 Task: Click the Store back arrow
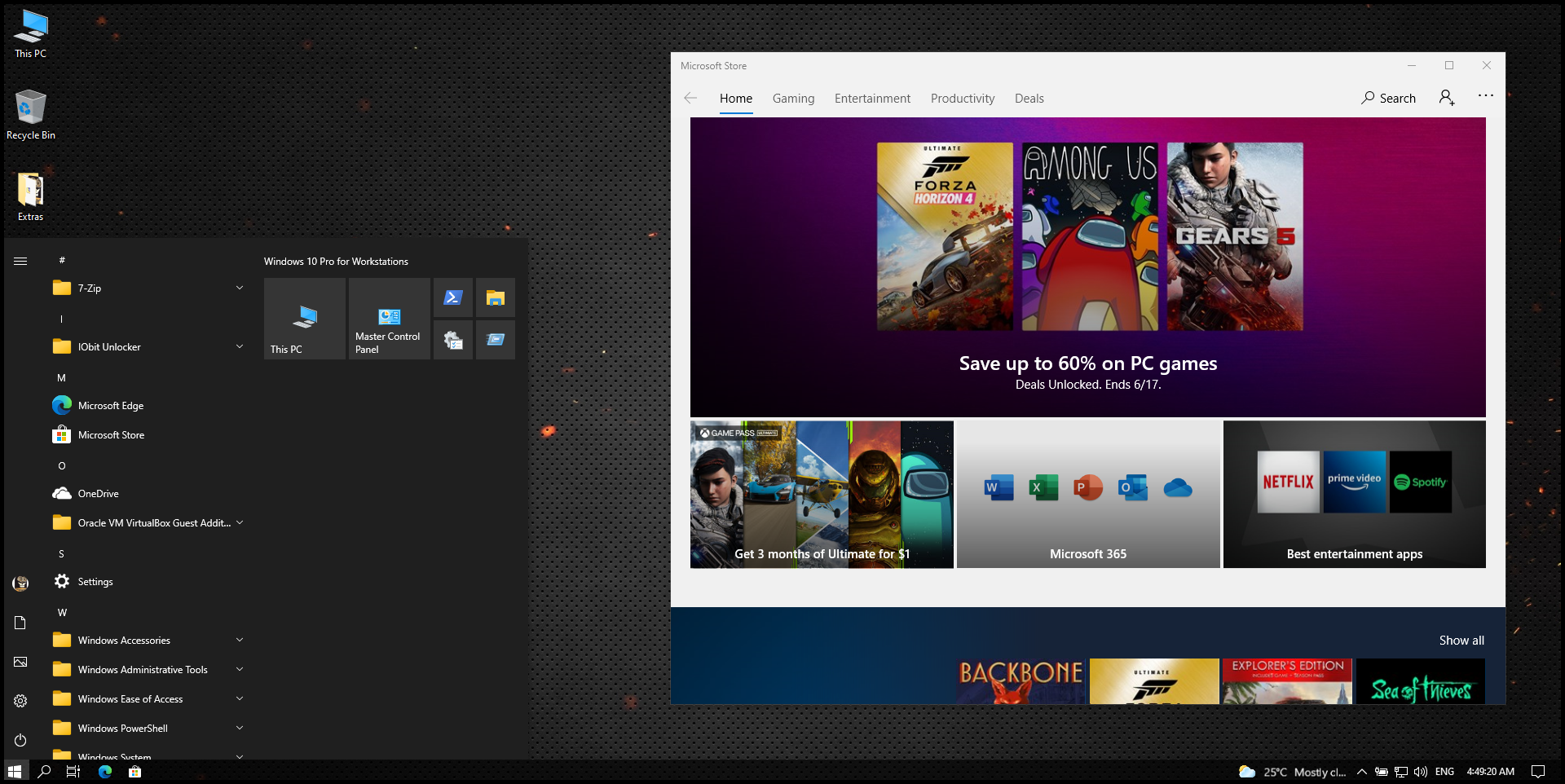[690, 98]
